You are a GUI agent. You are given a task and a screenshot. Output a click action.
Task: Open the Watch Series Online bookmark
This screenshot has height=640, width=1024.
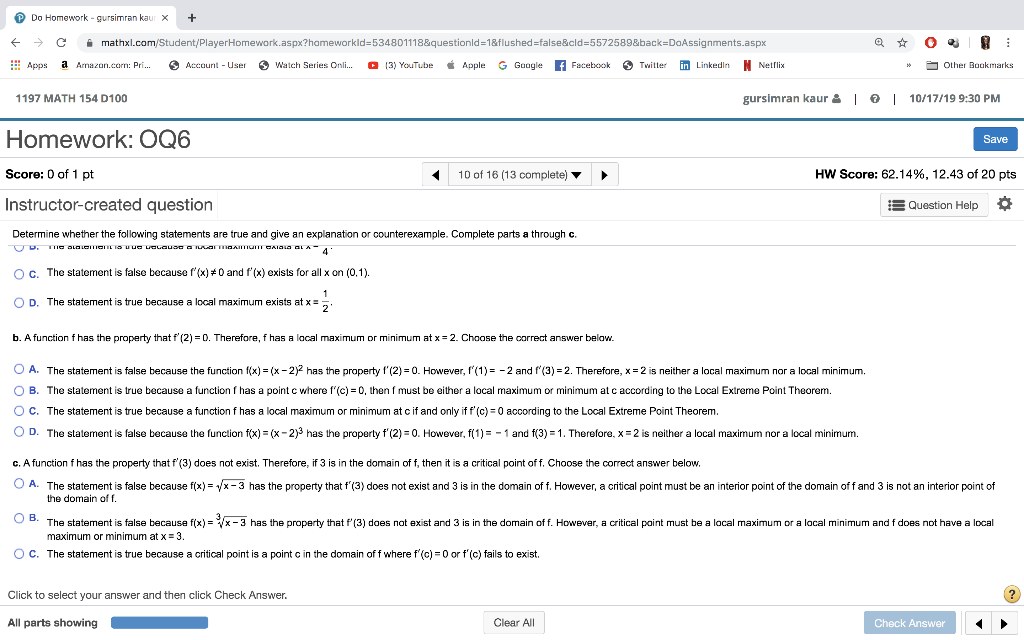point(306,65)
